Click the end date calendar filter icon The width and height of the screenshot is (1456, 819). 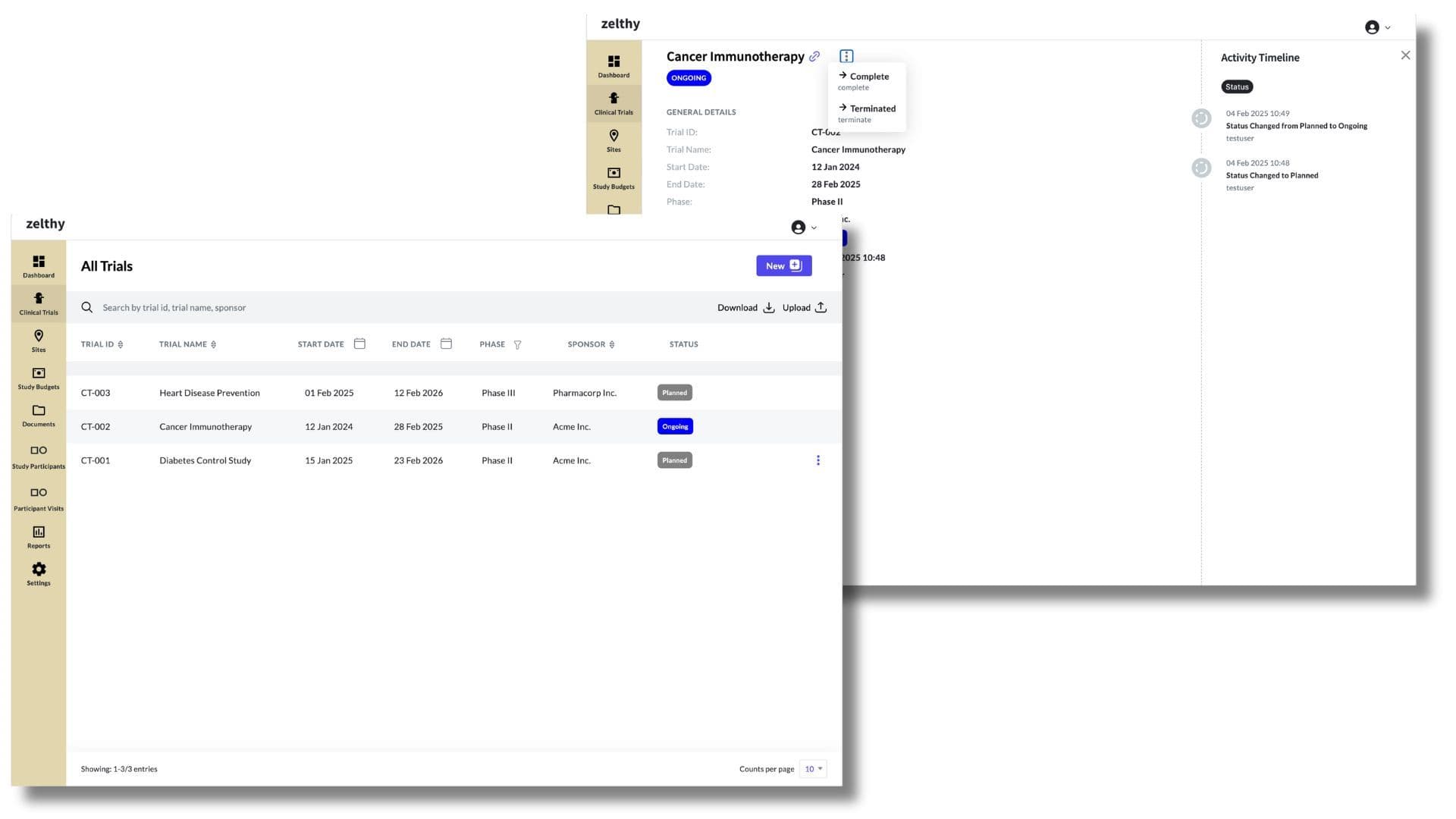(446, 344)
